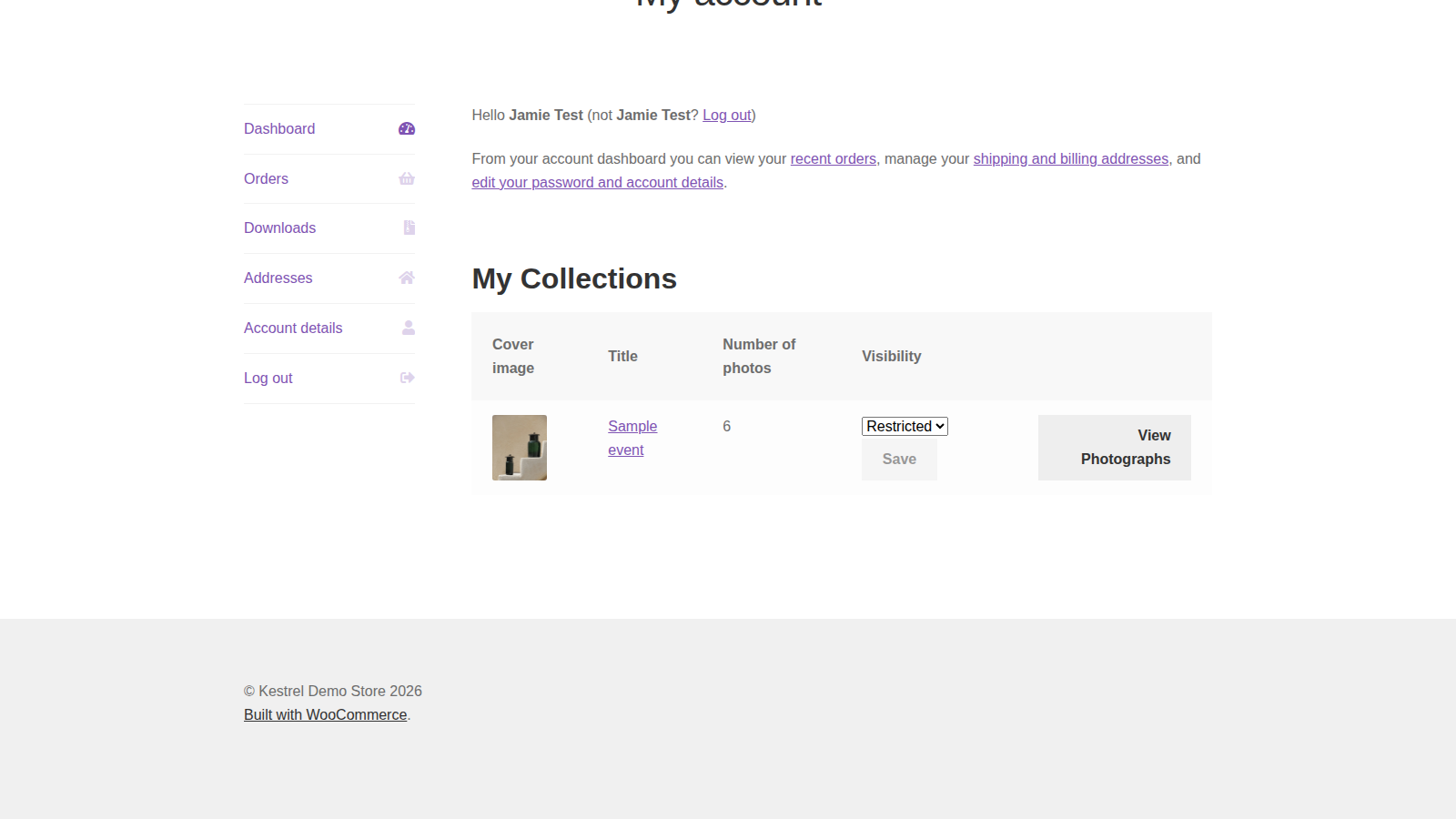Viewport: 1456px width, 819px height.
Task: Click the Addresses home icon
Action: click(407, 278)
